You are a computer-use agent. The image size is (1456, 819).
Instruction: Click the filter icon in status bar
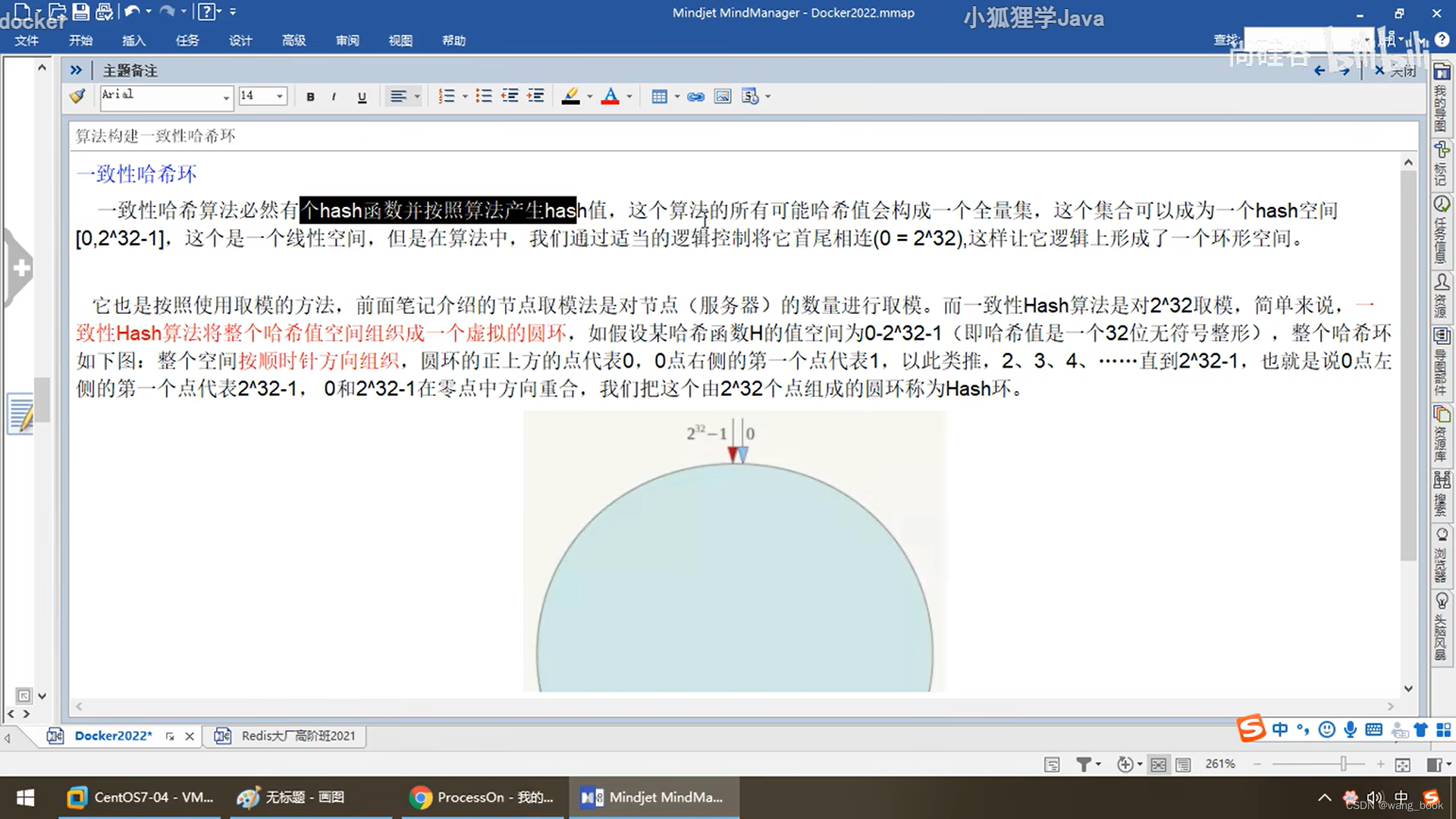[1084, 764]
